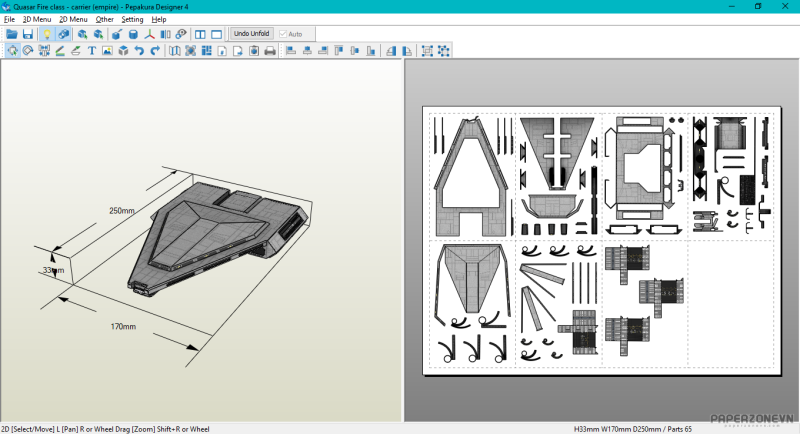This screenshot has width=800, height=434.
Task: Click the Save floppy disk icon
Action: point(28,34)
